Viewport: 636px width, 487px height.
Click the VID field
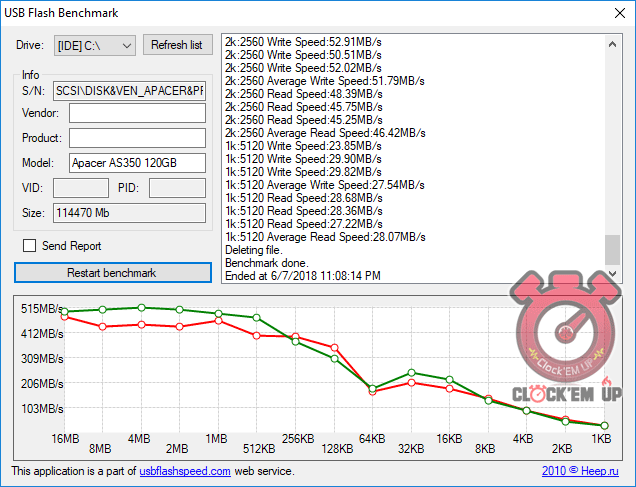click(80, 188)
